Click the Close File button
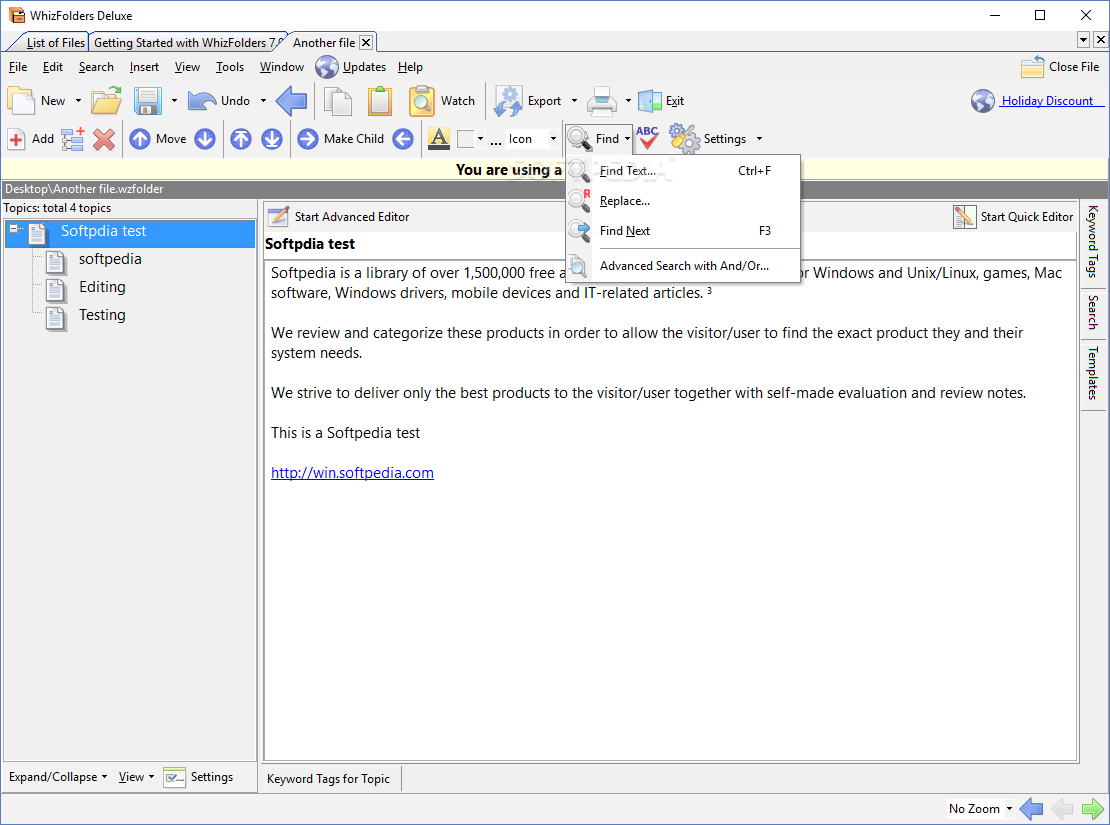Screen dimensions: 1110x825 (1060, 67)
